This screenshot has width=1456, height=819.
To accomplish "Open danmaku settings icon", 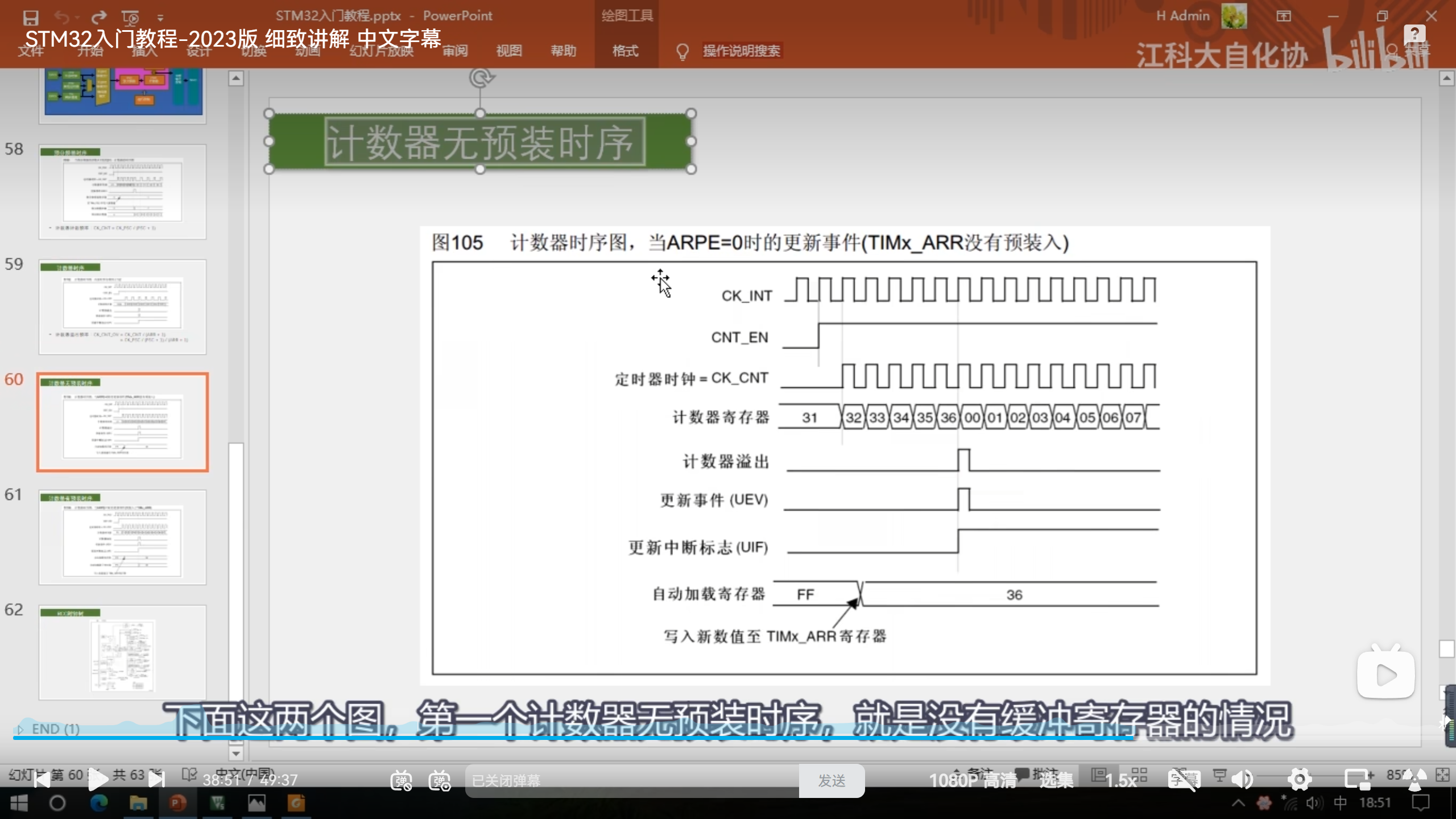I will 440,780.
